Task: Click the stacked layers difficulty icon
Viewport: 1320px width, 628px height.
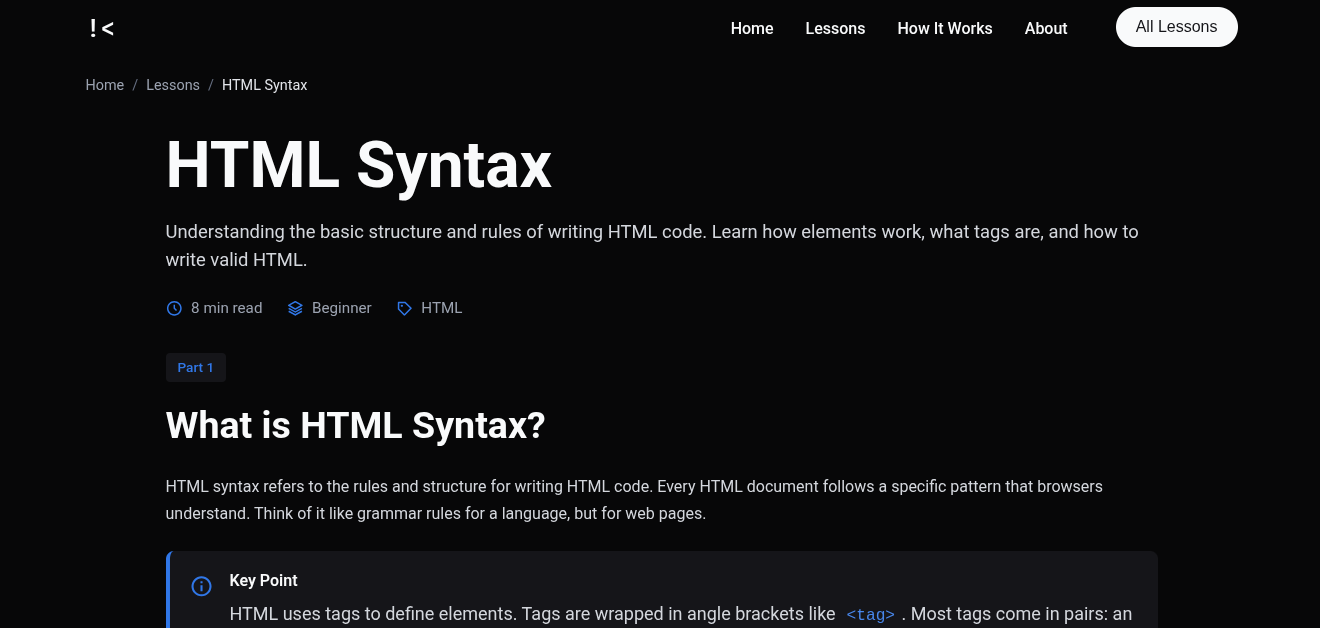Action: click(295, 309)
